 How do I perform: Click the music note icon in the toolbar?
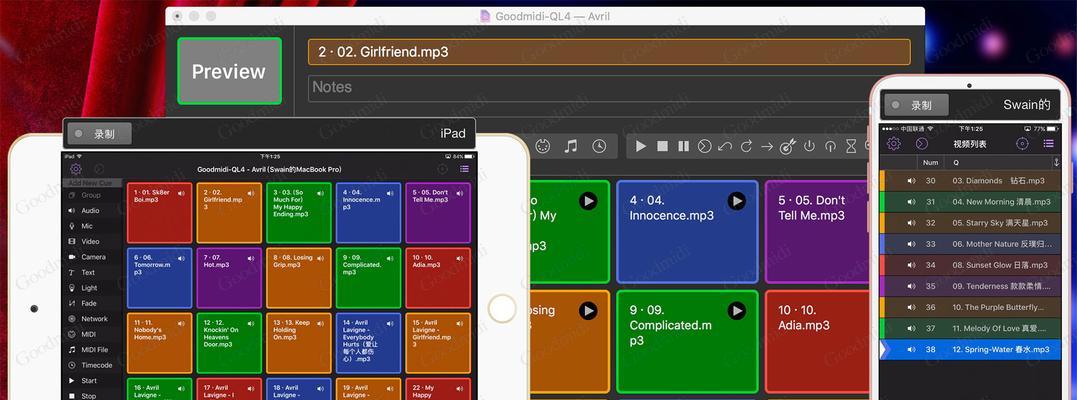coord(570,146)
